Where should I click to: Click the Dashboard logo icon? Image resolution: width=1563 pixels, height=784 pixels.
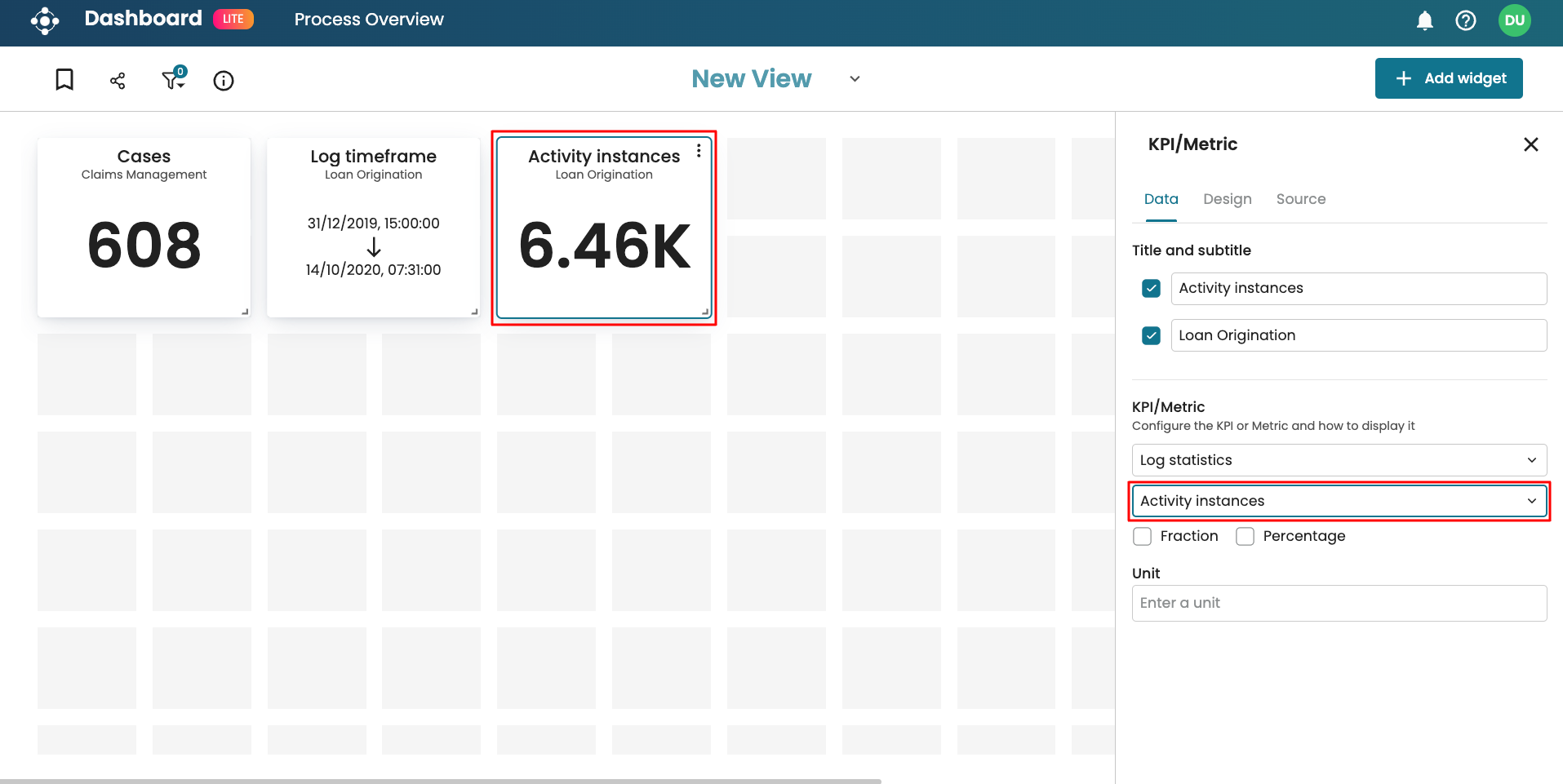click(x=45, y=20)
